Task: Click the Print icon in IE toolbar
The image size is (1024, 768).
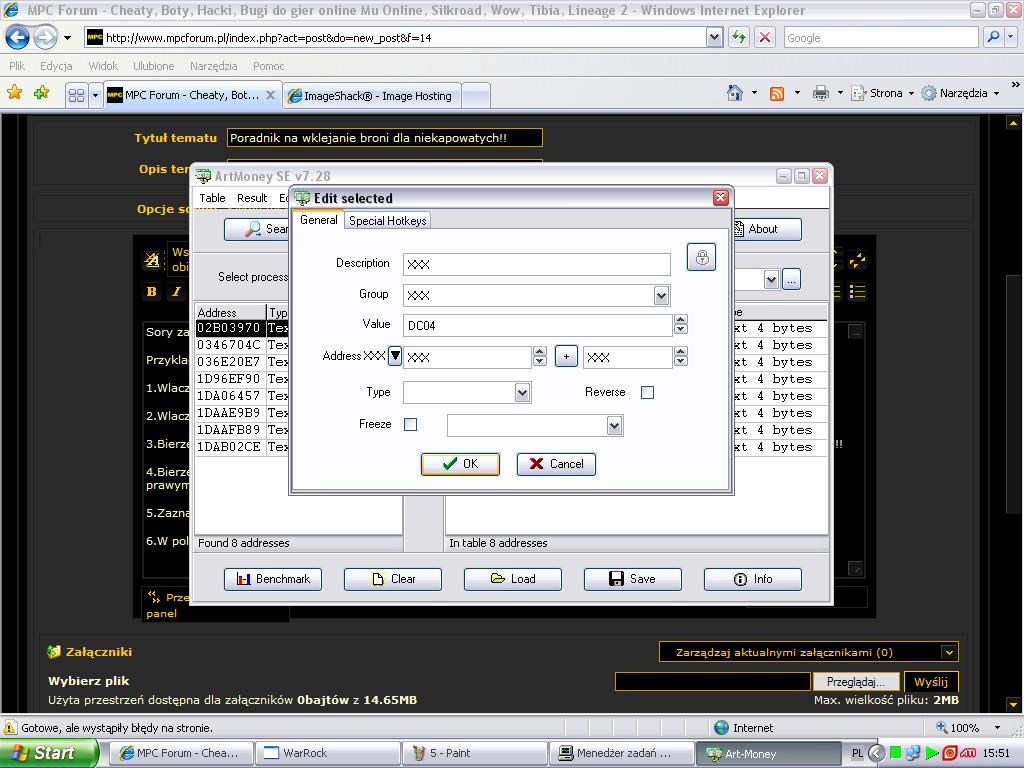Action: (x=821, y=93)
